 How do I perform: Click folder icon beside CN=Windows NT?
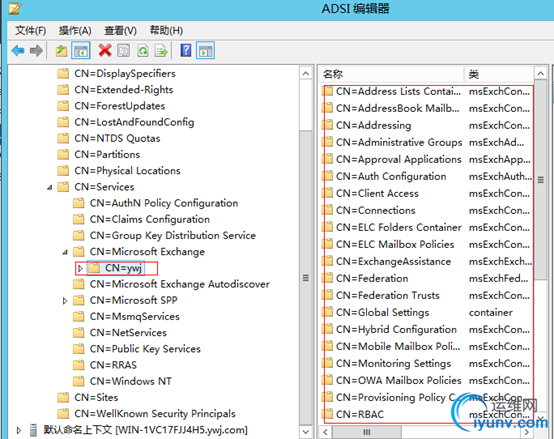(x=78, y=381)
